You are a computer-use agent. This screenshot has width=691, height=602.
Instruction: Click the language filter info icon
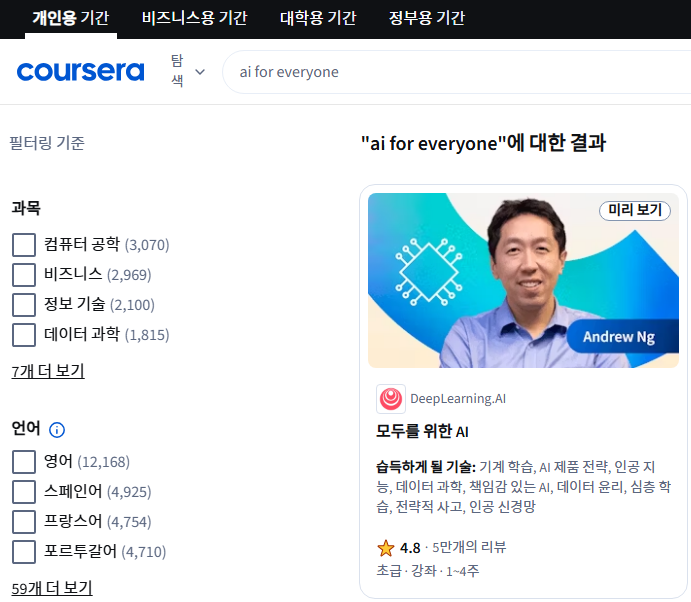(x=57, y=430)
